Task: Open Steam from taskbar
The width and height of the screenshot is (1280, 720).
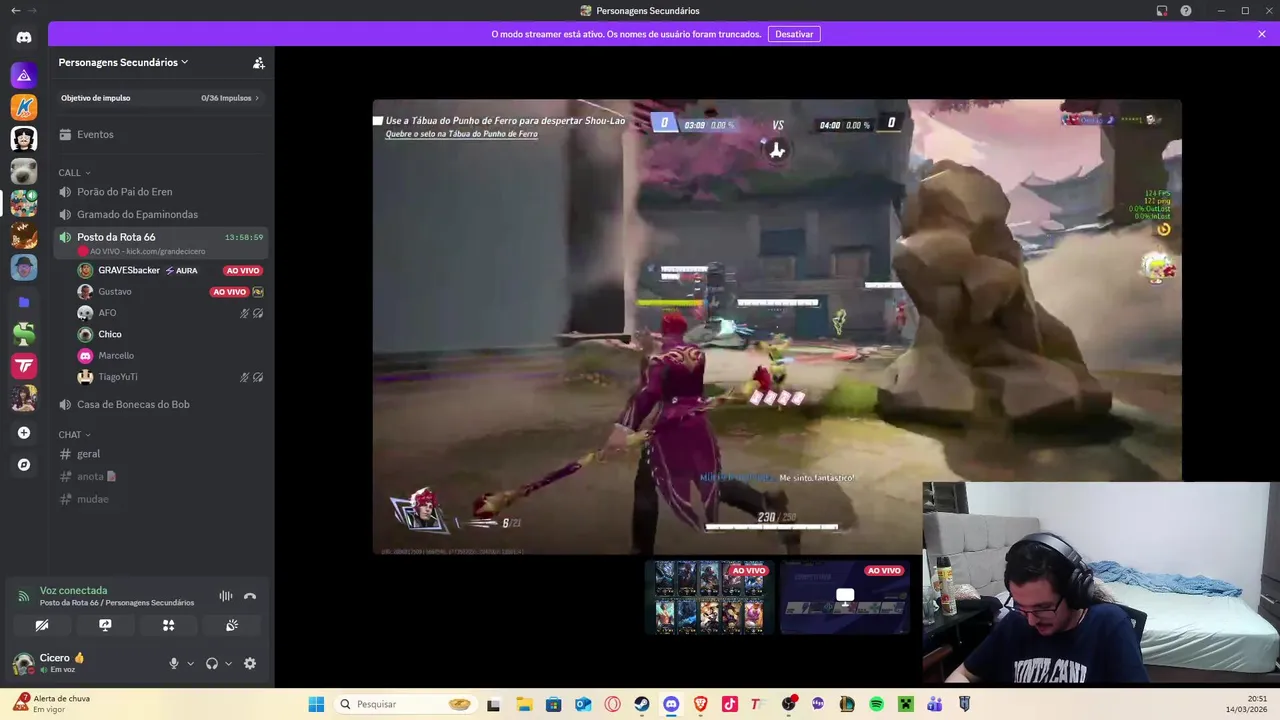Action: [x=642, y=704]
